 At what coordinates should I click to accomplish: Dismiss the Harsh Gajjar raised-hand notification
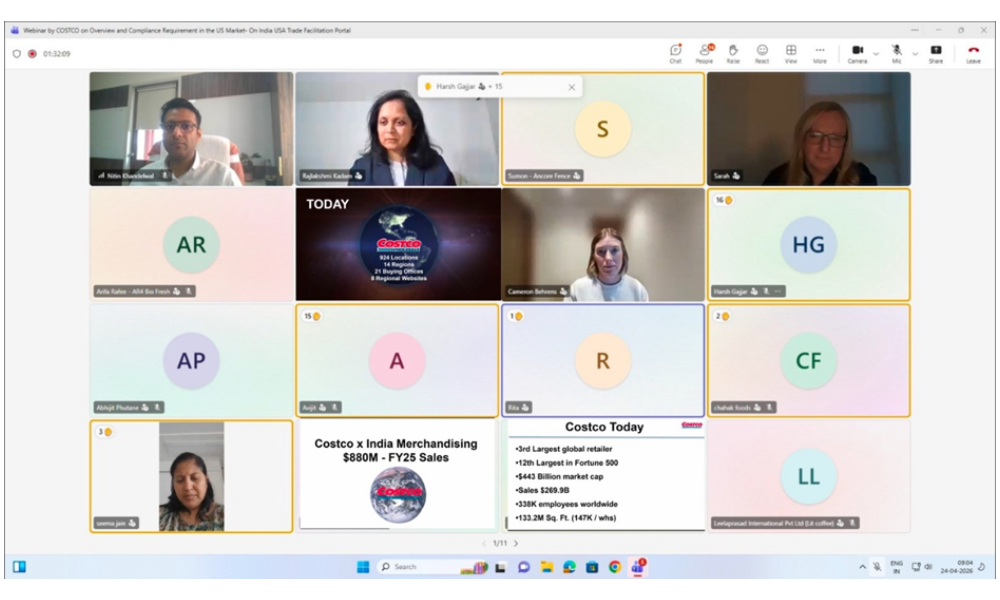click(x=571, y=87)
